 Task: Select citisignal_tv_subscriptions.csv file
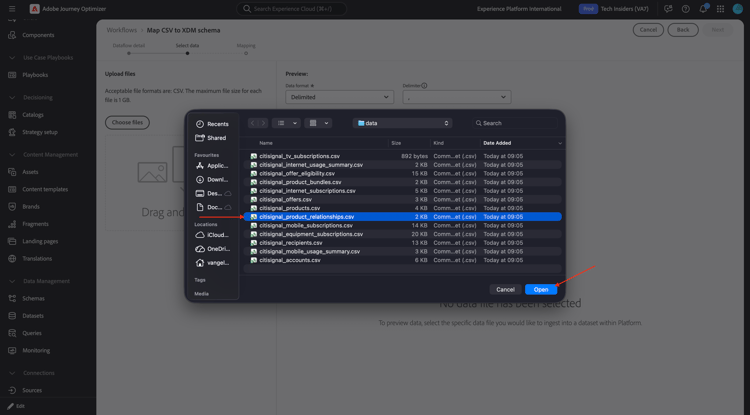[x=402, y=156]
